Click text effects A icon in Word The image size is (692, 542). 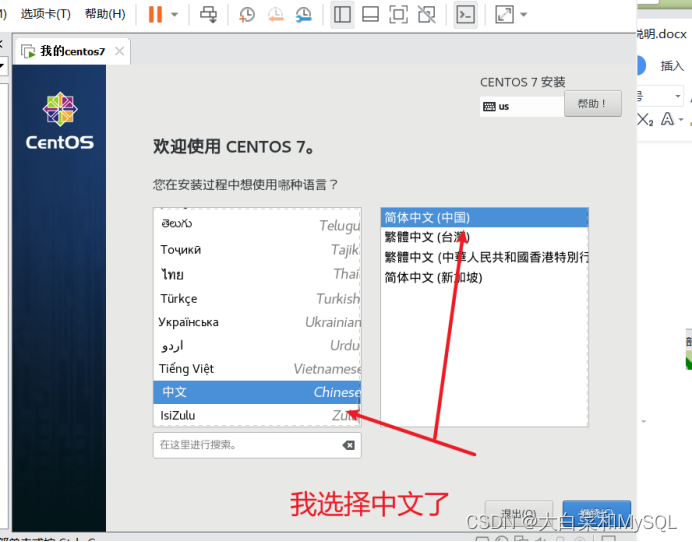coord(667,119)
